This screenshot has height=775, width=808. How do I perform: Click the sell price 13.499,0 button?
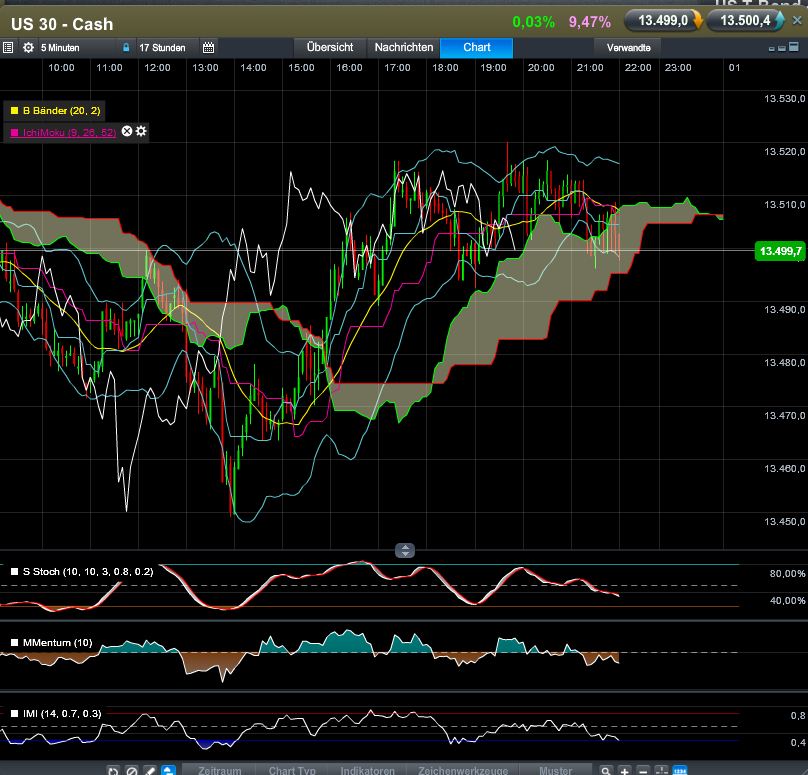[x=663, y=21]
